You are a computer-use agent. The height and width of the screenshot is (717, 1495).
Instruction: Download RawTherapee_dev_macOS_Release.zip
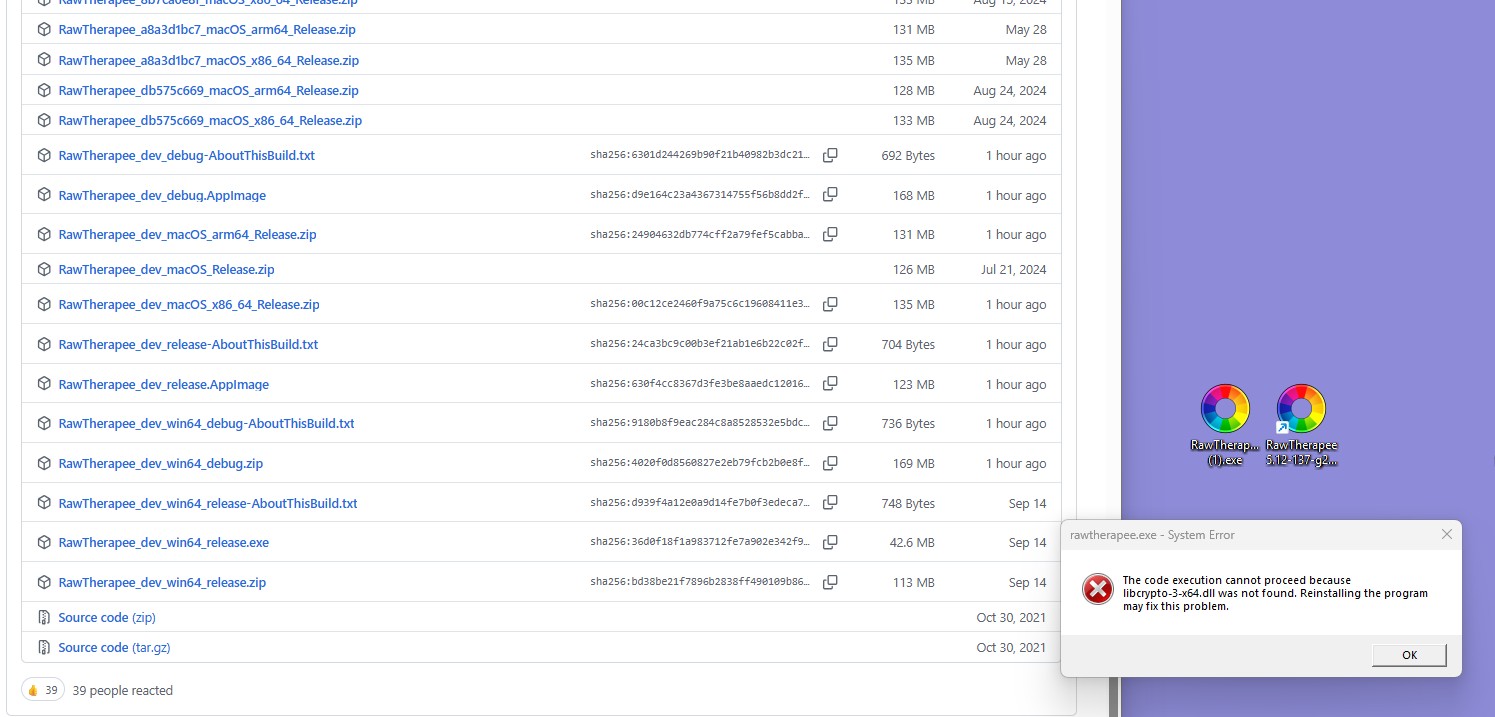167,270
